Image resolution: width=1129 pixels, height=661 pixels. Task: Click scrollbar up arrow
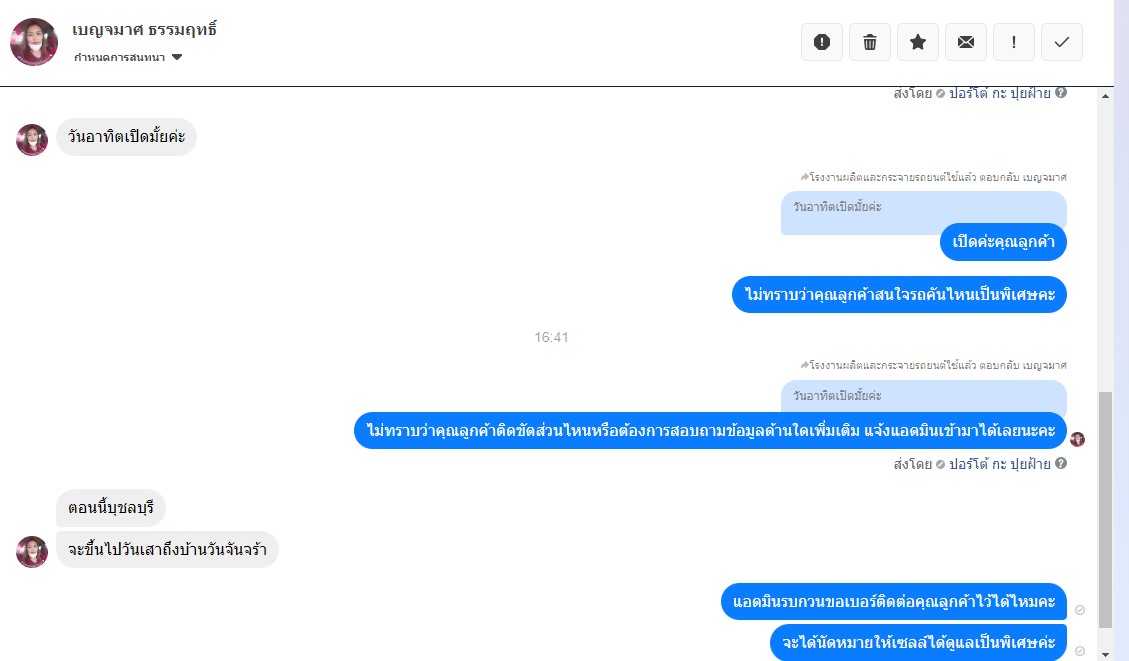(1105, 96)
